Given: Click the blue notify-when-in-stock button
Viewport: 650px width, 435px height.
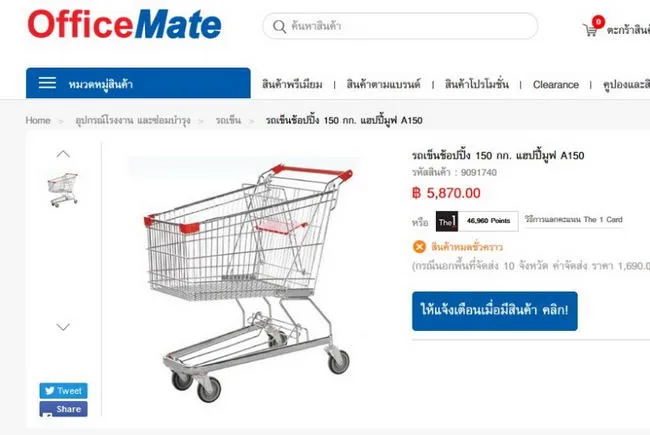Looking at the screenshot, I should point(495,311).
